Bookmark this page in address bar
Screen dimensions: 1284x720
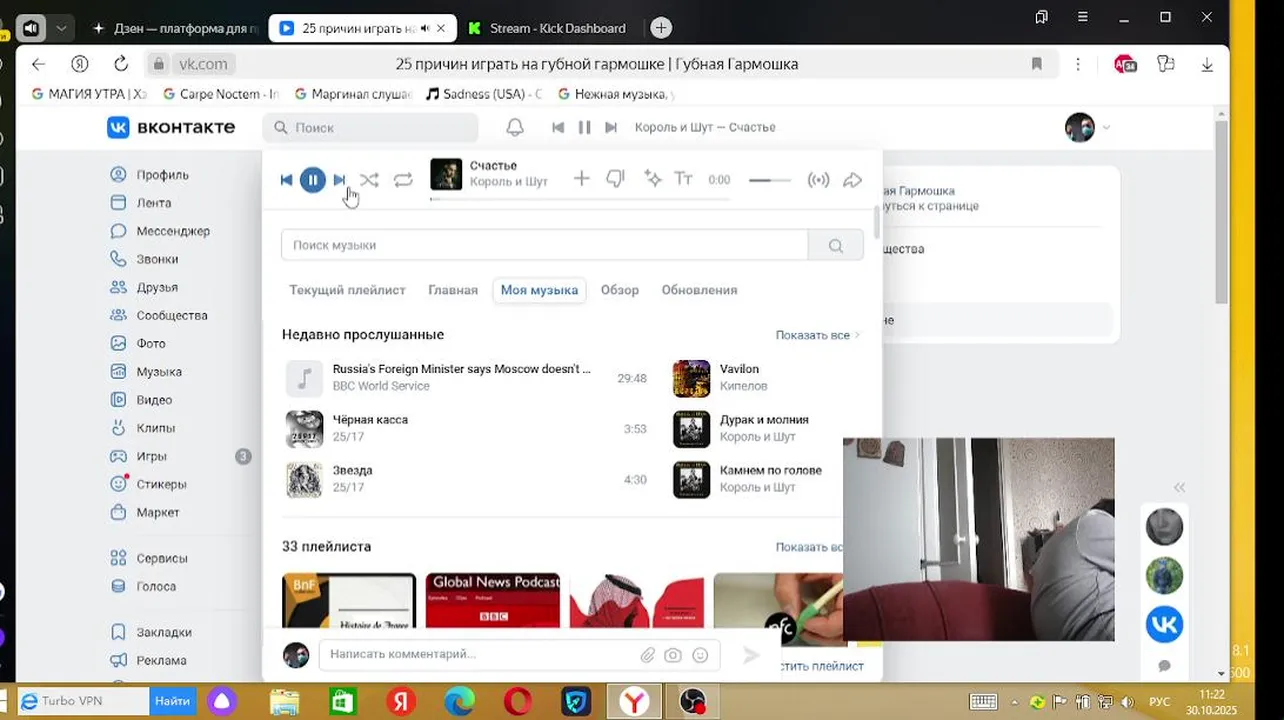pos(1037,64)
